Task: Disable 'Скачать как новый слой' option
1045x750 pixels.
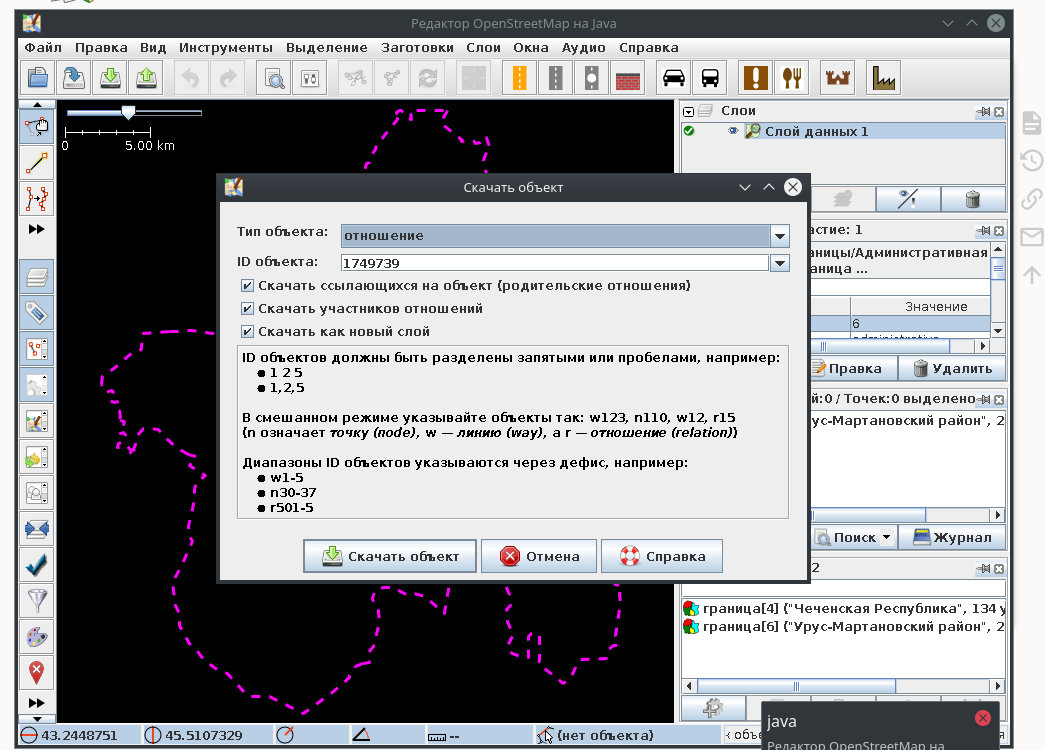Action: click(247, 332)
